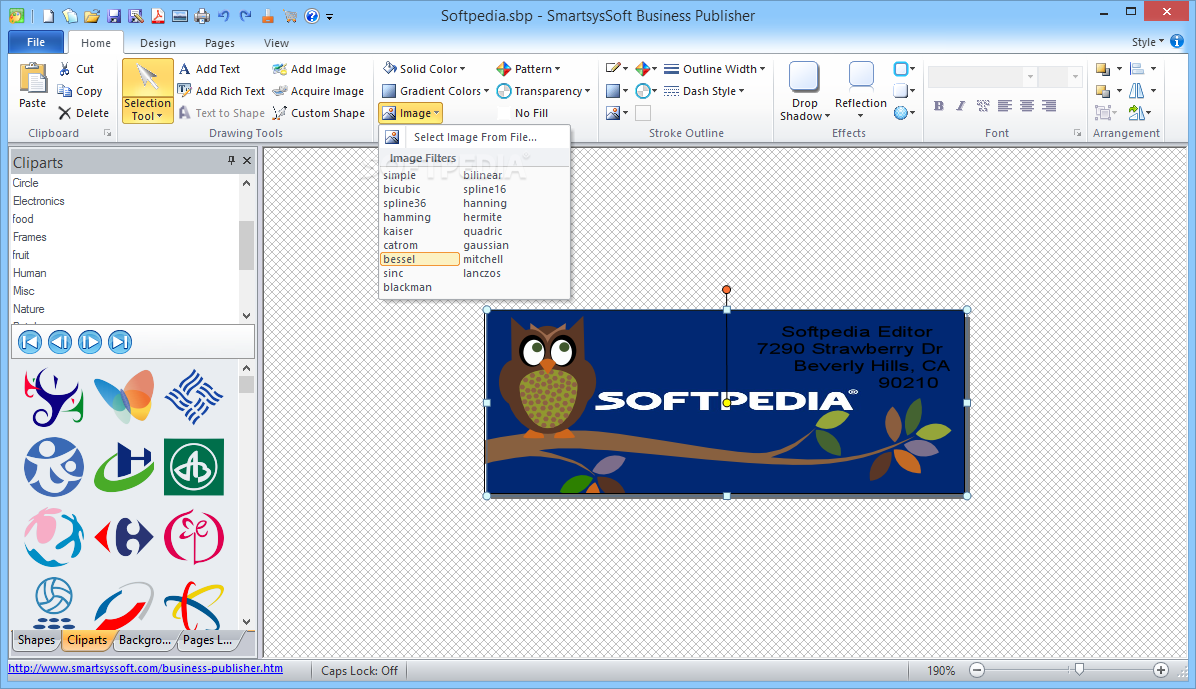Click the first clipart page navigation button
Screen dimensions: 1196x689
(30, 342)
